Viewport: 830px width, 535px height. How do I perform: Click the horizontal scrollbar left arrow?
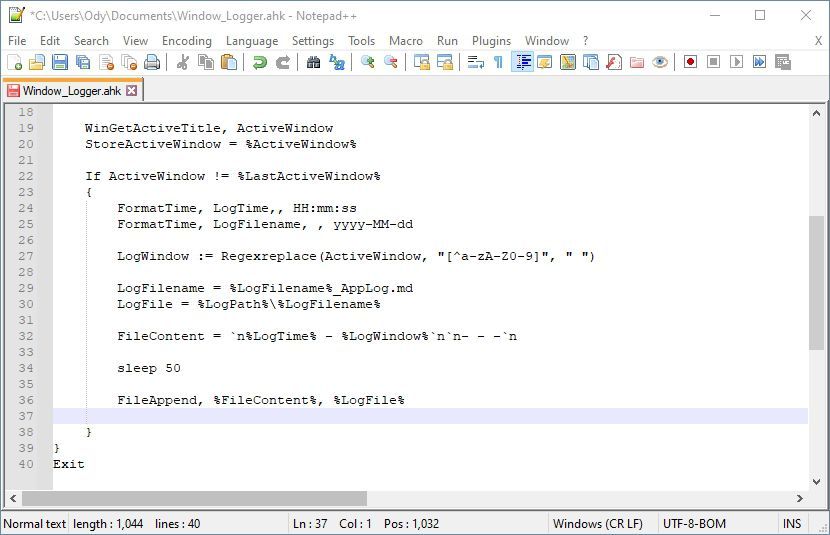13,498
